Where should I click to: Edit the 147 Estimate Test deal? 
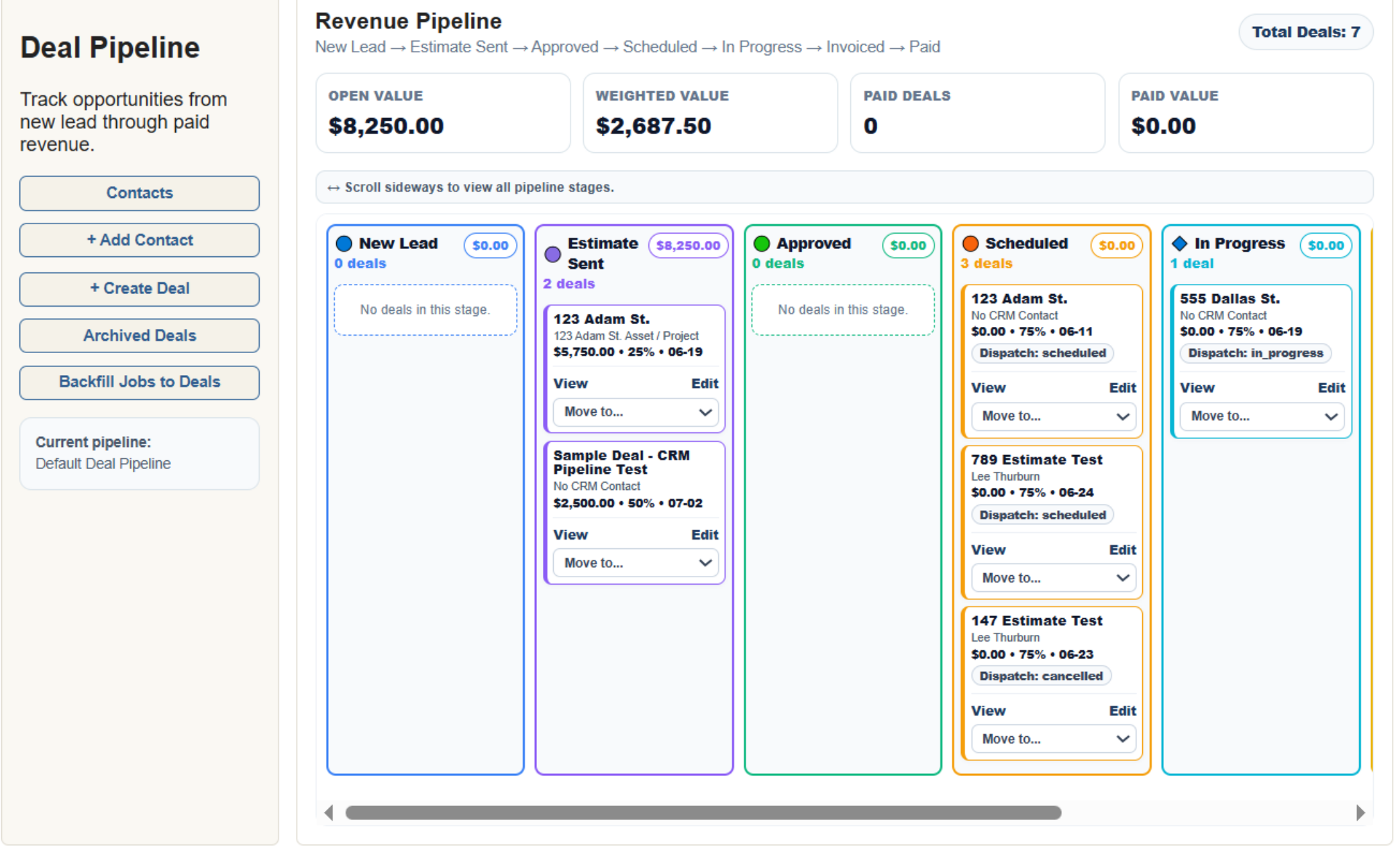[1122, 711]
